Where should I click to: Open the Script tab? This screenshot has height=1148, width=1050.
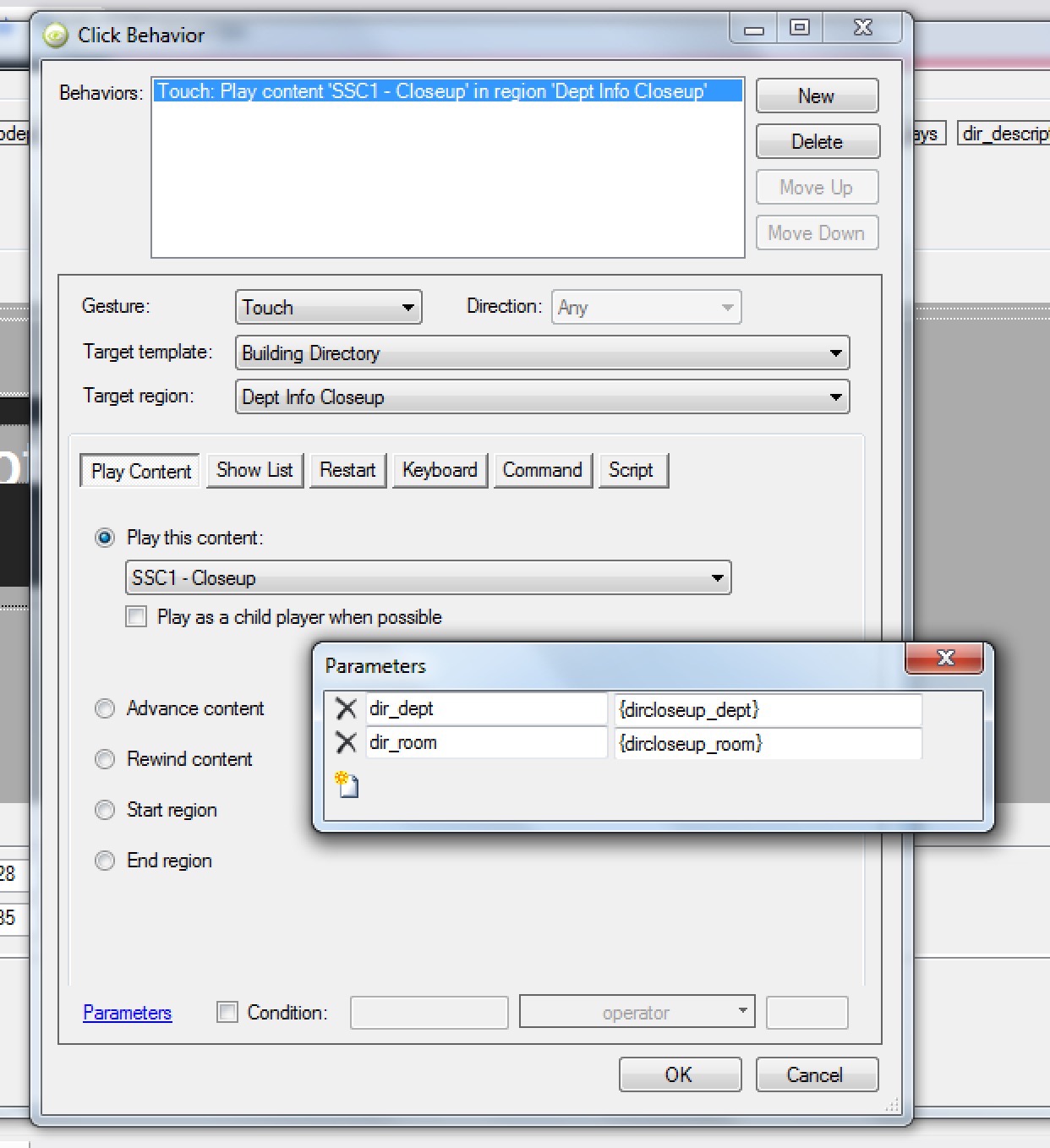click(x=632, y=470)
